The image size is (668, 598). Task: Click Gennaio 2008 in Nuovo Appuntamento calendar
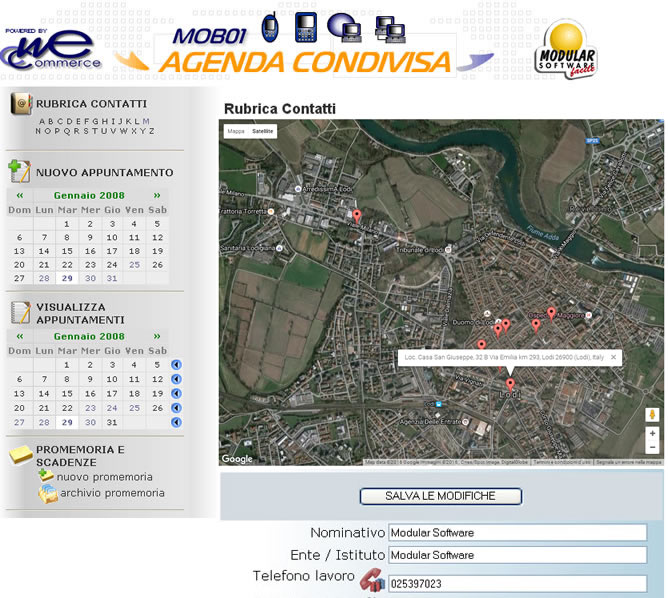[x=89, y=196]
